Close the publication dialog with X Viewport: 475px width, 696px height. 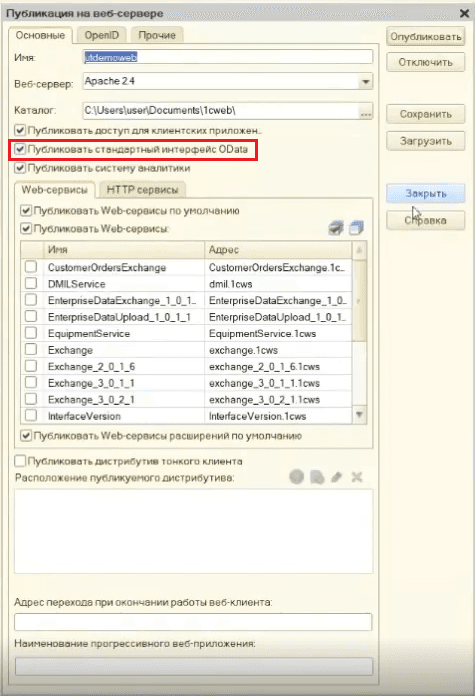(464, 13)
